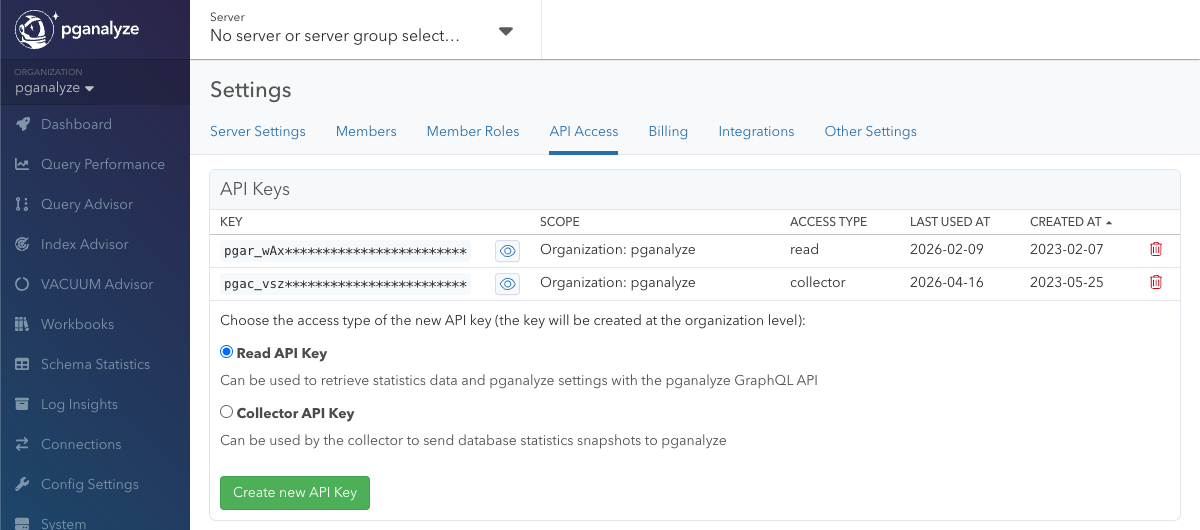The width and height of the screenshot is (1200, 530).
Task: Open VACUUM Advisor in sidebar
Action: click(97, 284)
